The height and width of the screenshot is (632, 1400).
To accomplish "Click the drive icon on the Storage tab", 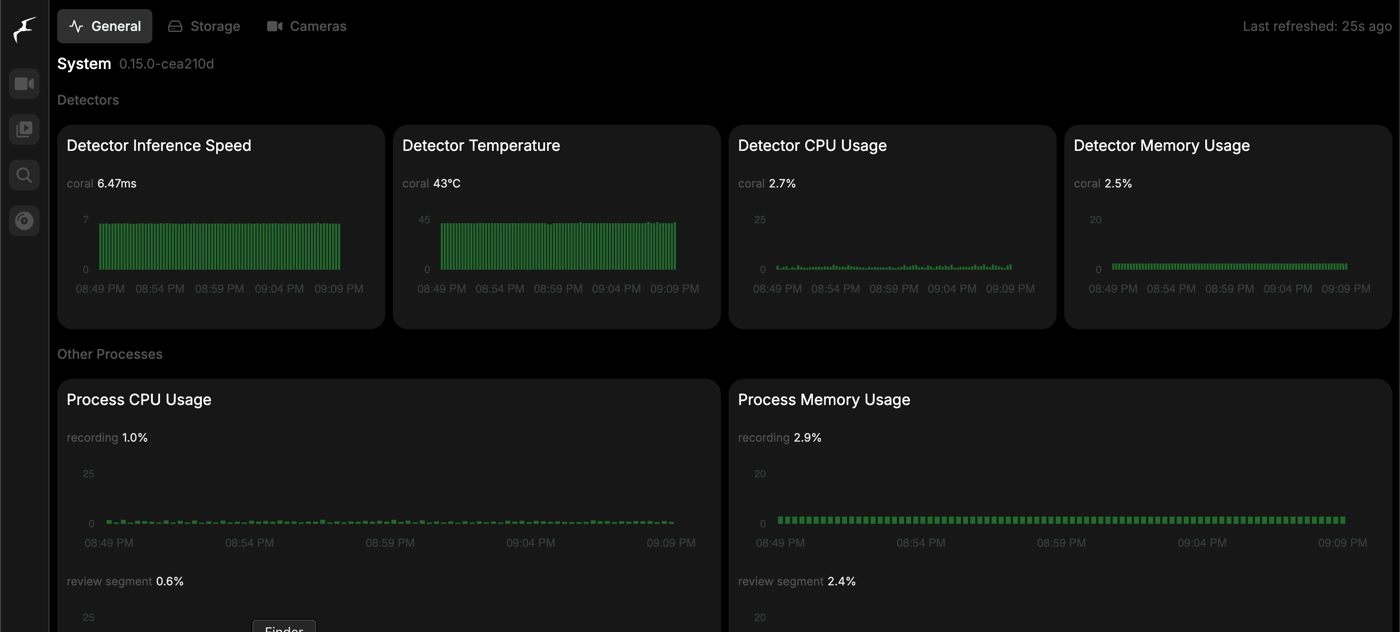I will pyautogui.click(x=176, y=26).
